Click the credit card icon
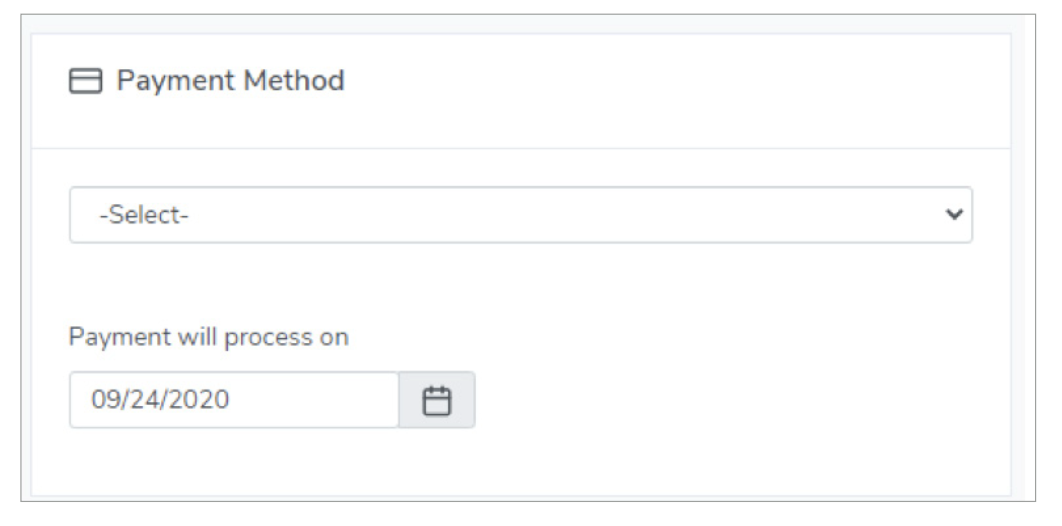1062x526 pixels. [86, 82]
